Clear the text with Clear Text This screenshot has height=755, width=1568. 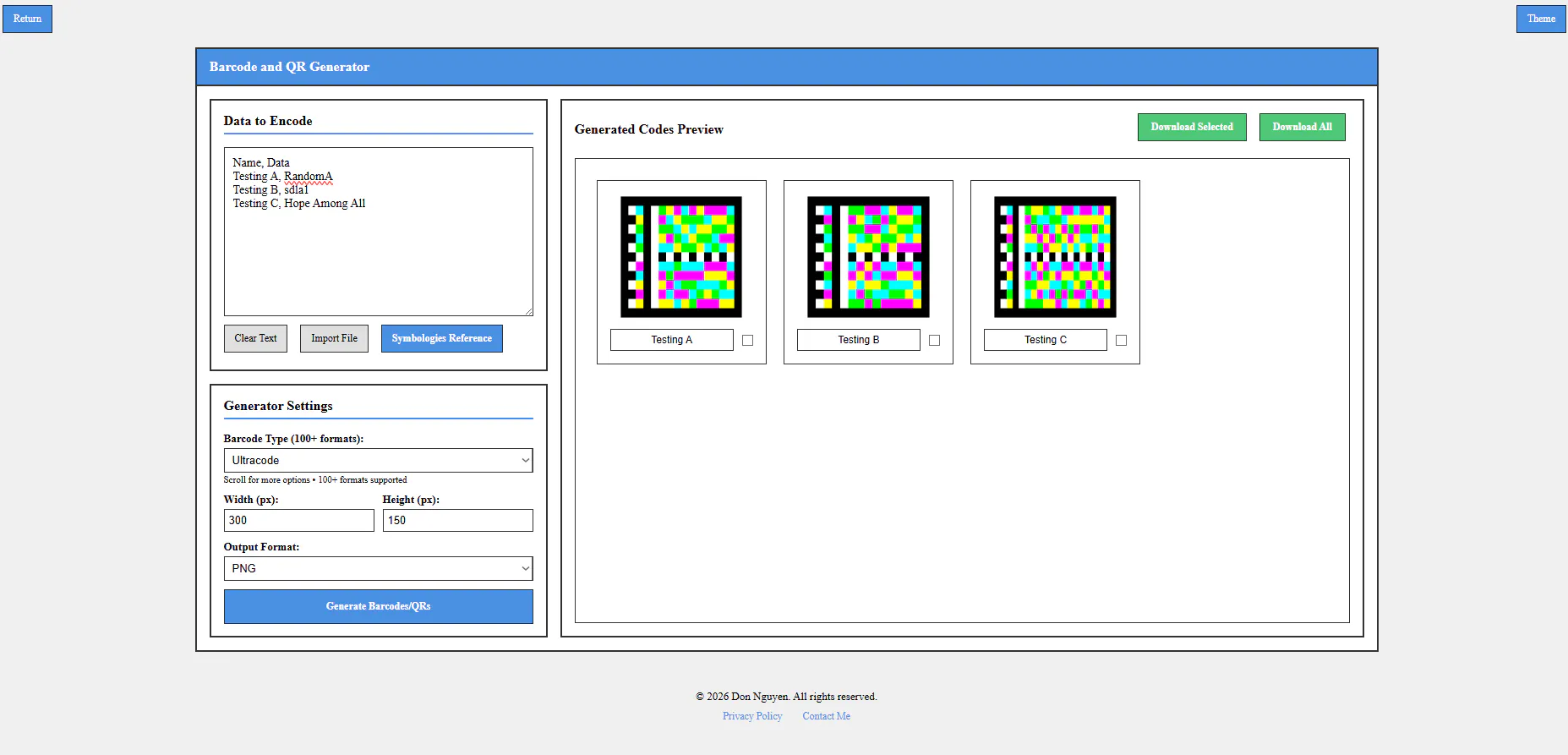click(x=255, y=338)
